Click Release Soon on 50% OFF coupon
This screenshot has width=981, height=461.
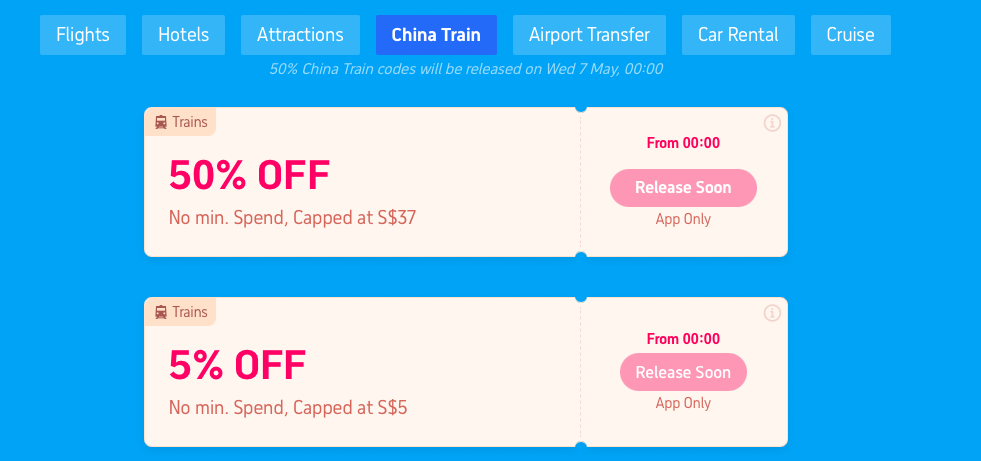click(x=683, y=188)
